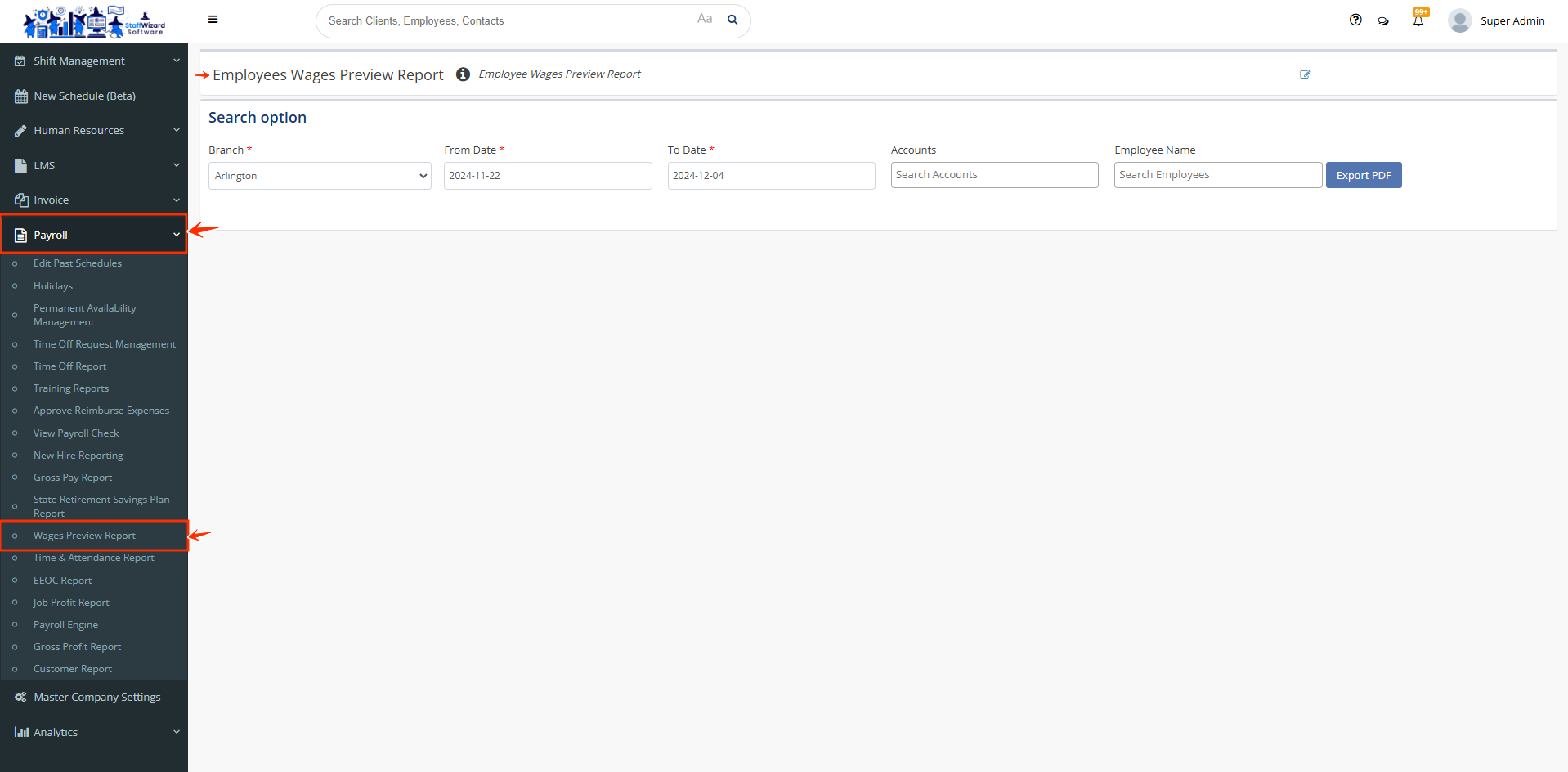Collapse the Payroll menu section

click(x=94, y=235)
